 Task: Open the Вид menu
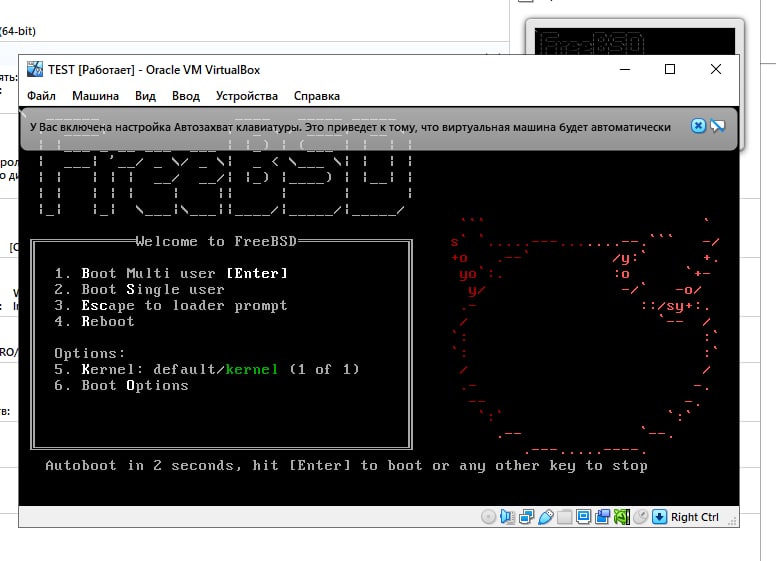pos(146,96)
